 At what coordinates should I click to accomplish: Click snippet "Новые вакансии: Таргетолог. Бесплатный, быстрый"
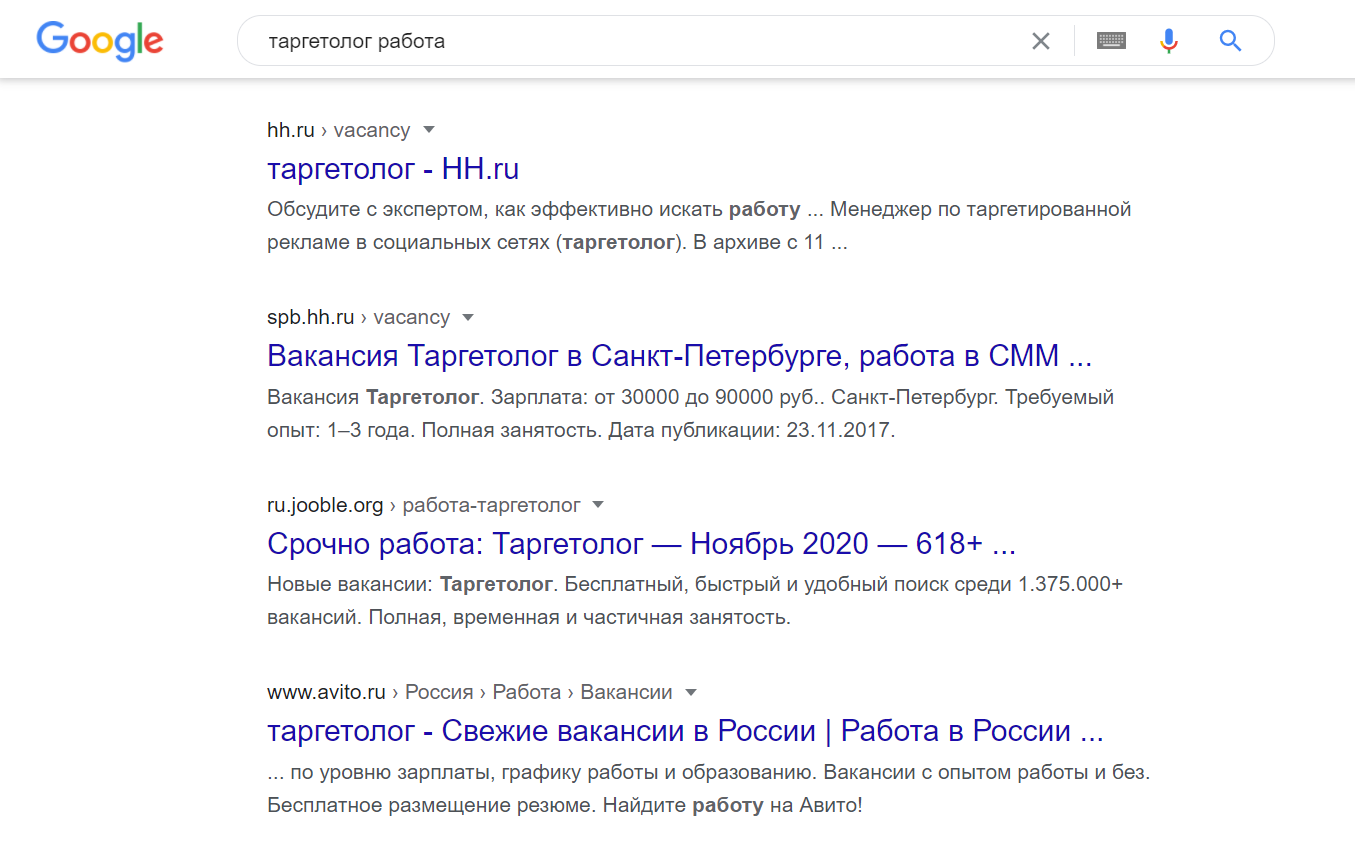click(x=695, y=601)
